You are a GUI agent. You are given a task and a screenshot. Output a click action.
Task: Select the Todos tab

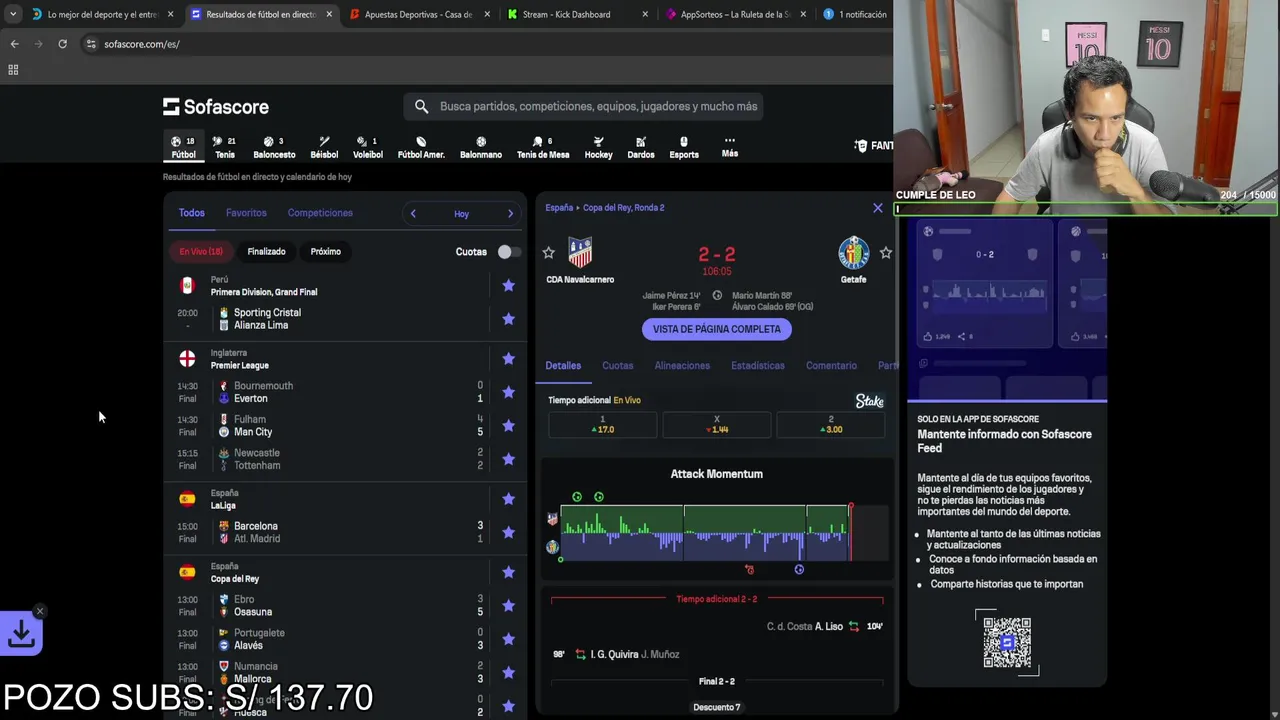point(191,213)
